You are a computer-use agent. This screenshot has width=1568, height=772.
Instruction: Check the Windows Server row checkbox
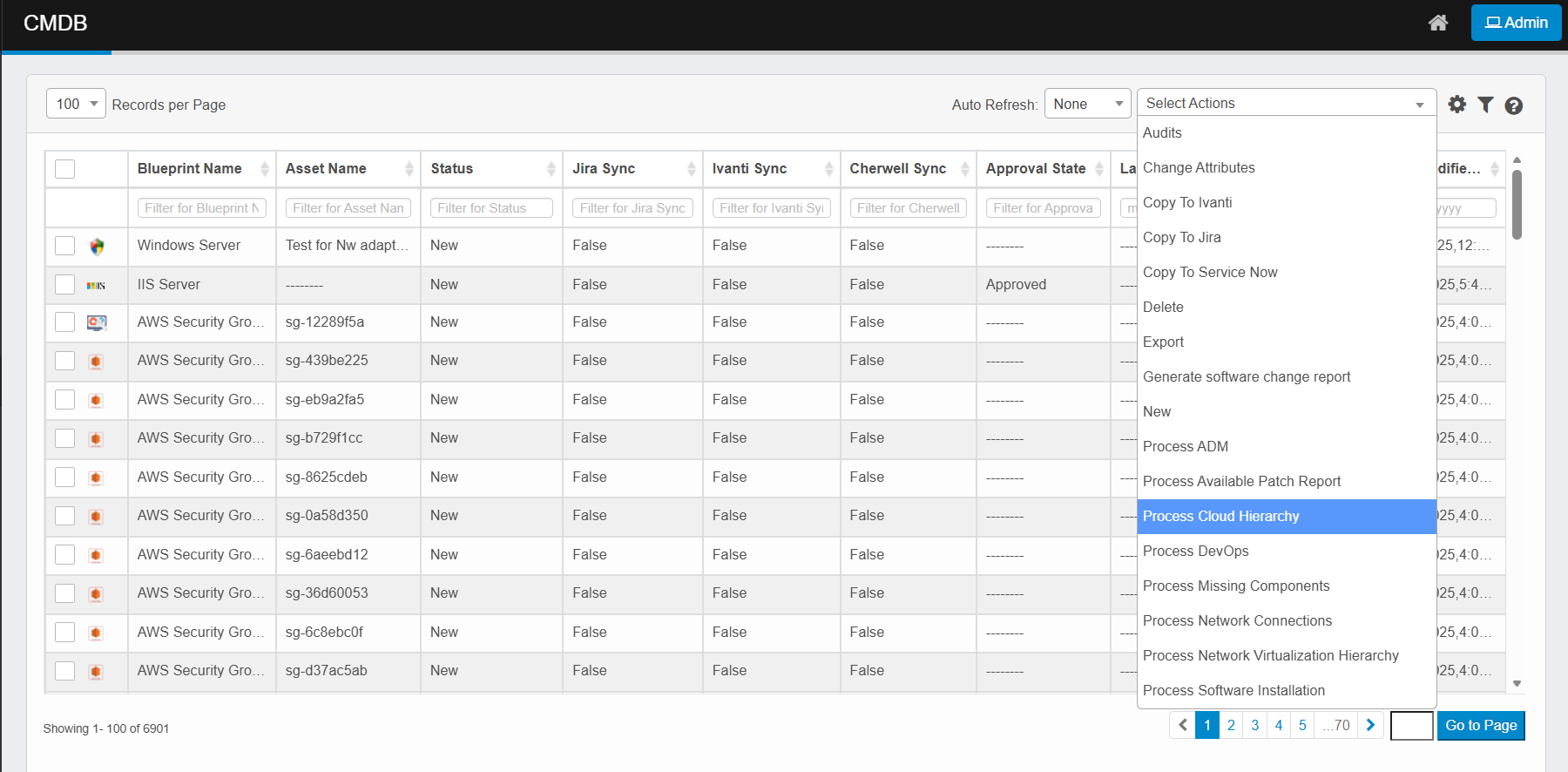[x=65, y=246]
